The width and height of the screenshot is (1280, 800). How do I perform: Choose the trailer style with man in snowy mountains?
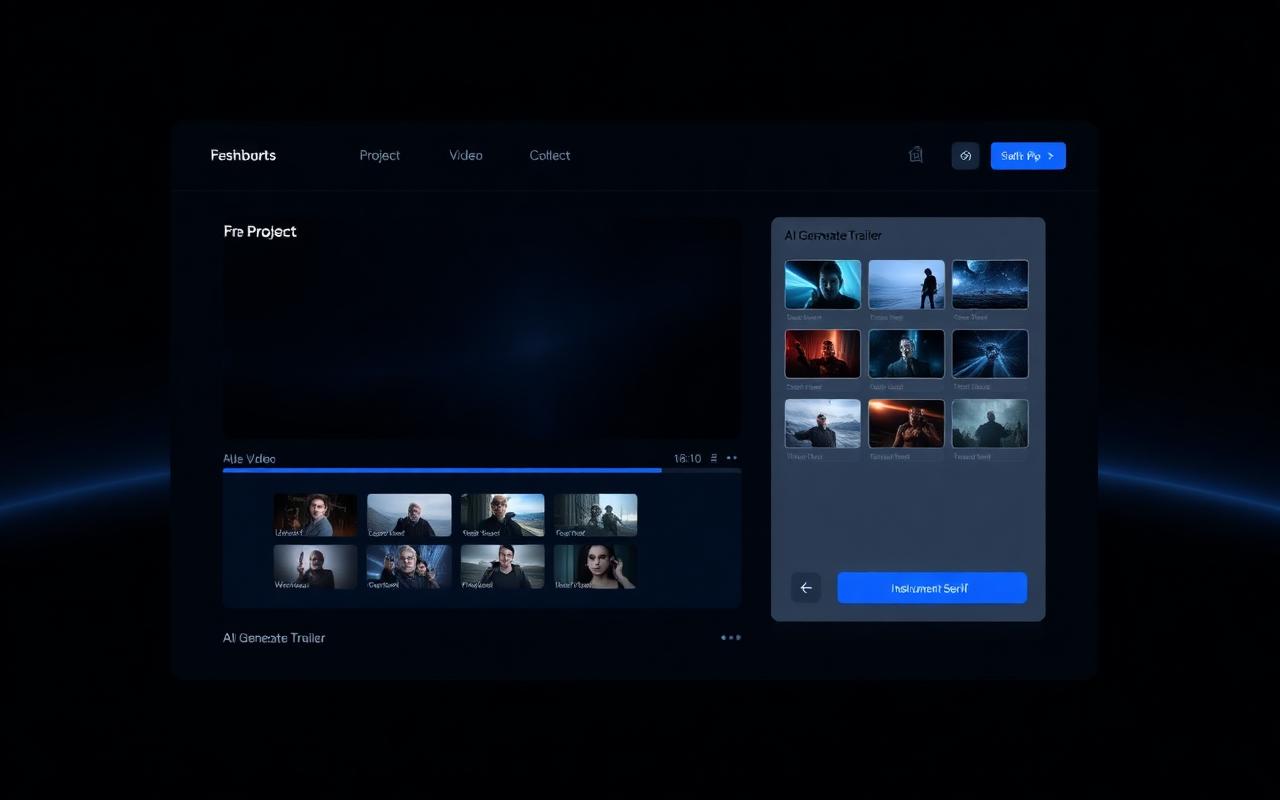823,424
